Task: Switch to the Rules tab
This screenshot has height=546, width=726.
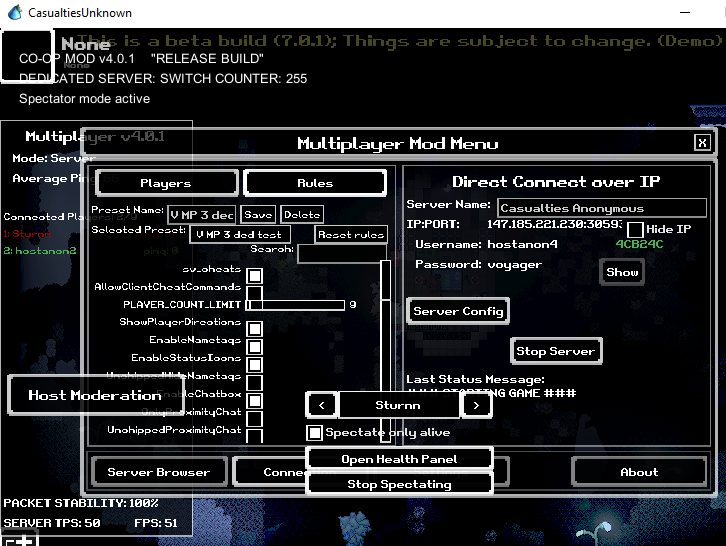Action: [315, 183]
